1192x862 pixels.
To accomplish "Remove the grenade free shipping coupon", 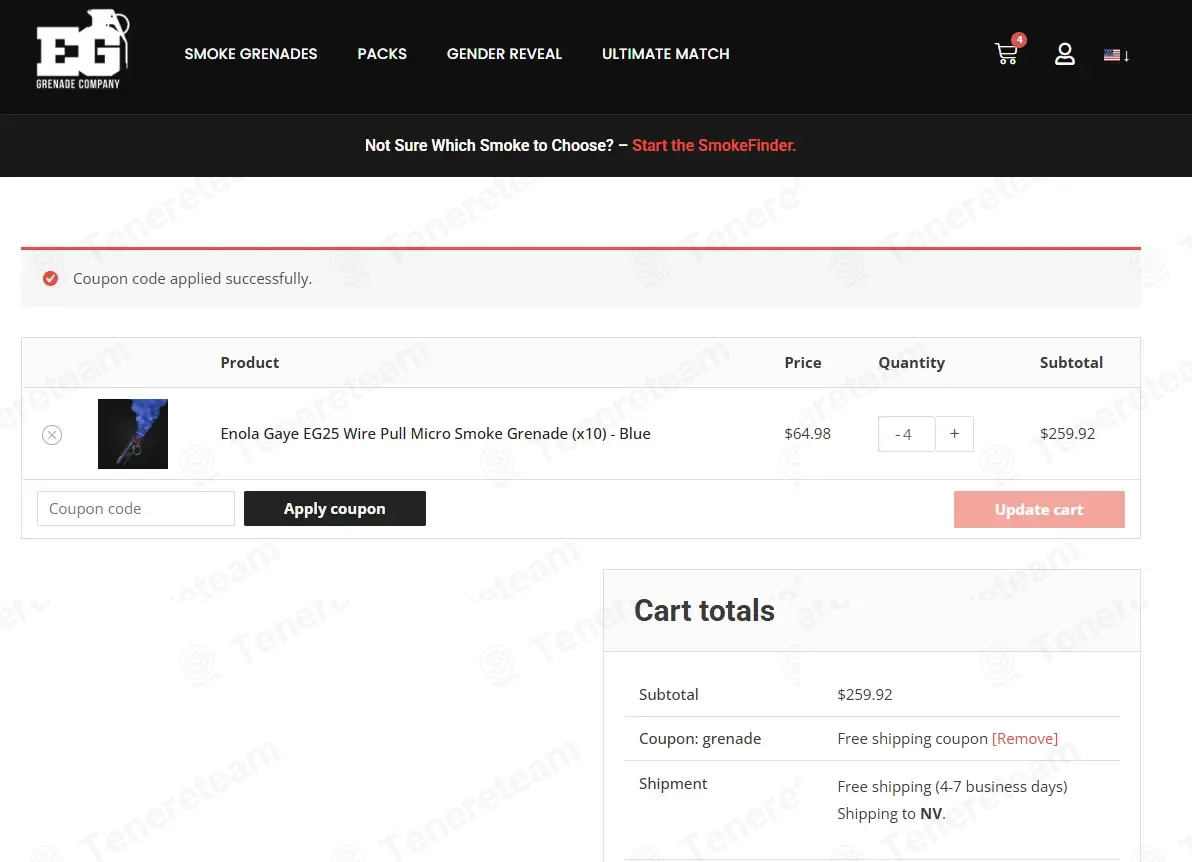I will coord(1024,738).
